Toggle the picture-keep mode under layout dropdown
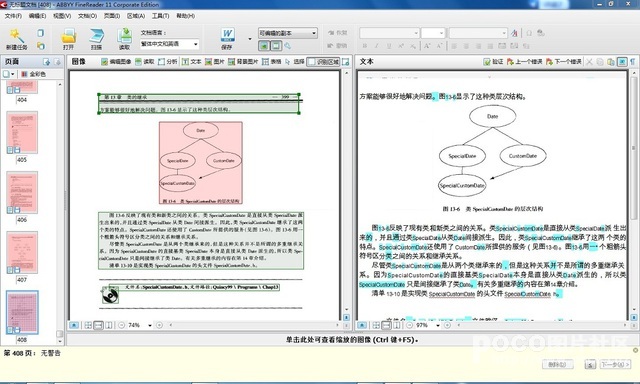 click(x=264, y=46)
